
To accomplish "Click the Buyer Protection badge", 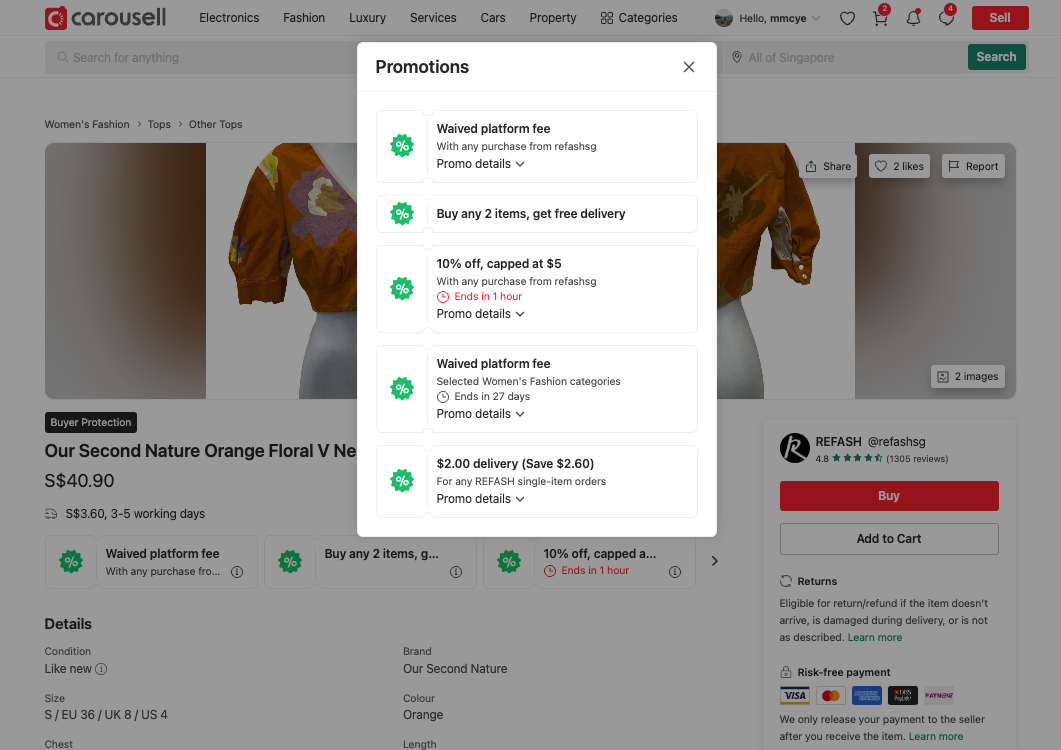I will [91, 422].
